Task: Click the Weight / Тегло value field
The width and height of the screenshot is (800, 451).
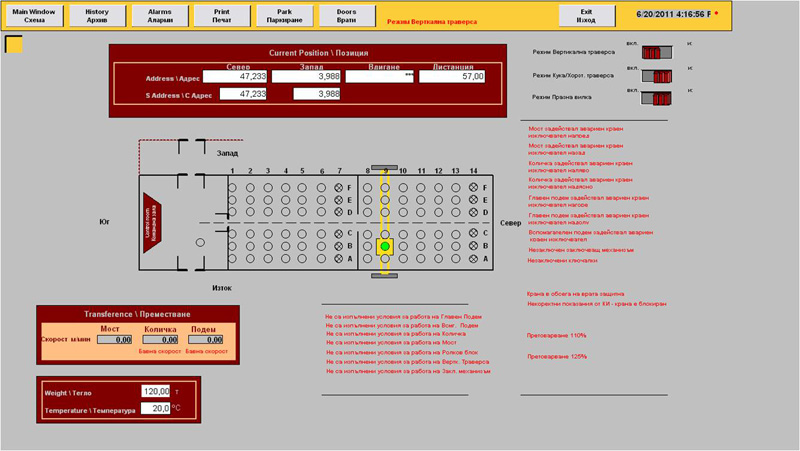Action: 156,391
